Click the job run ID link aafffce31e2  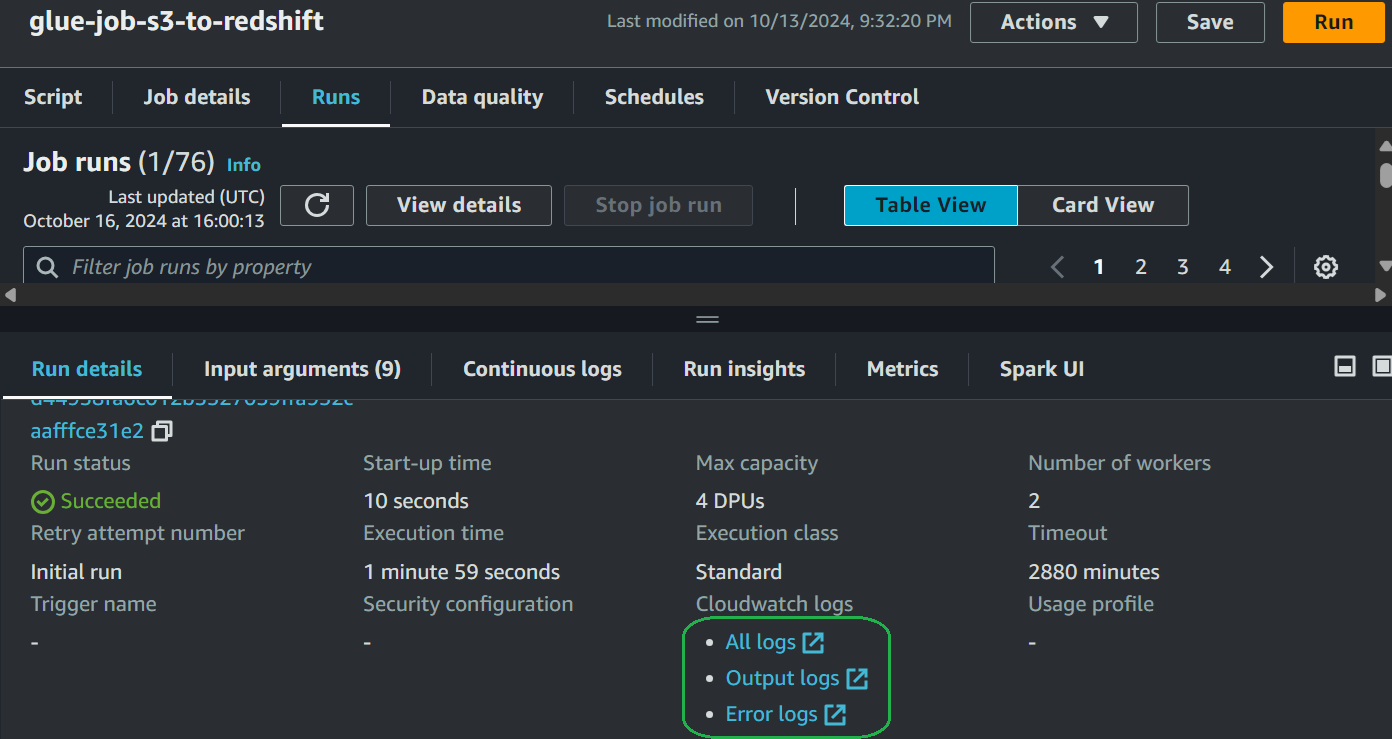pyautogui.click(x=87, y=431)
